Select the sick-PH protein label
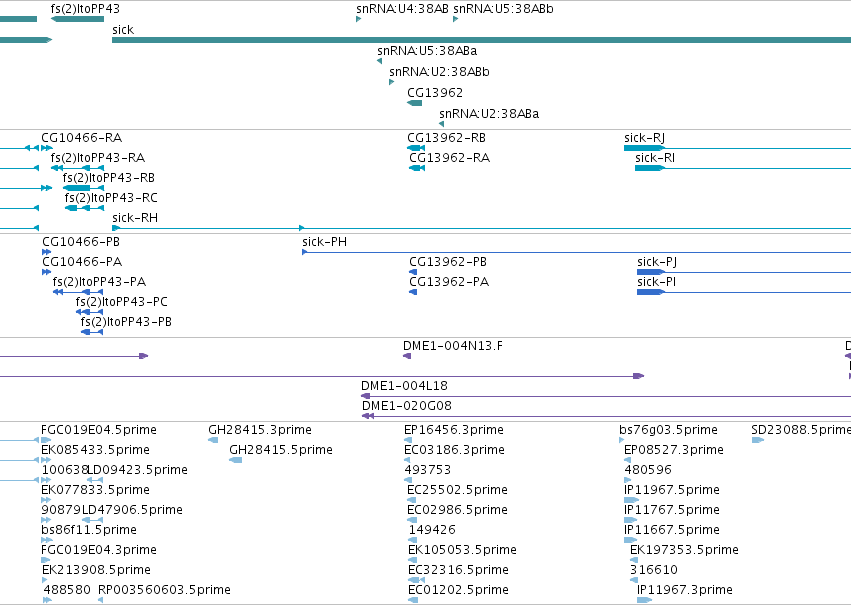 point(325,241)
